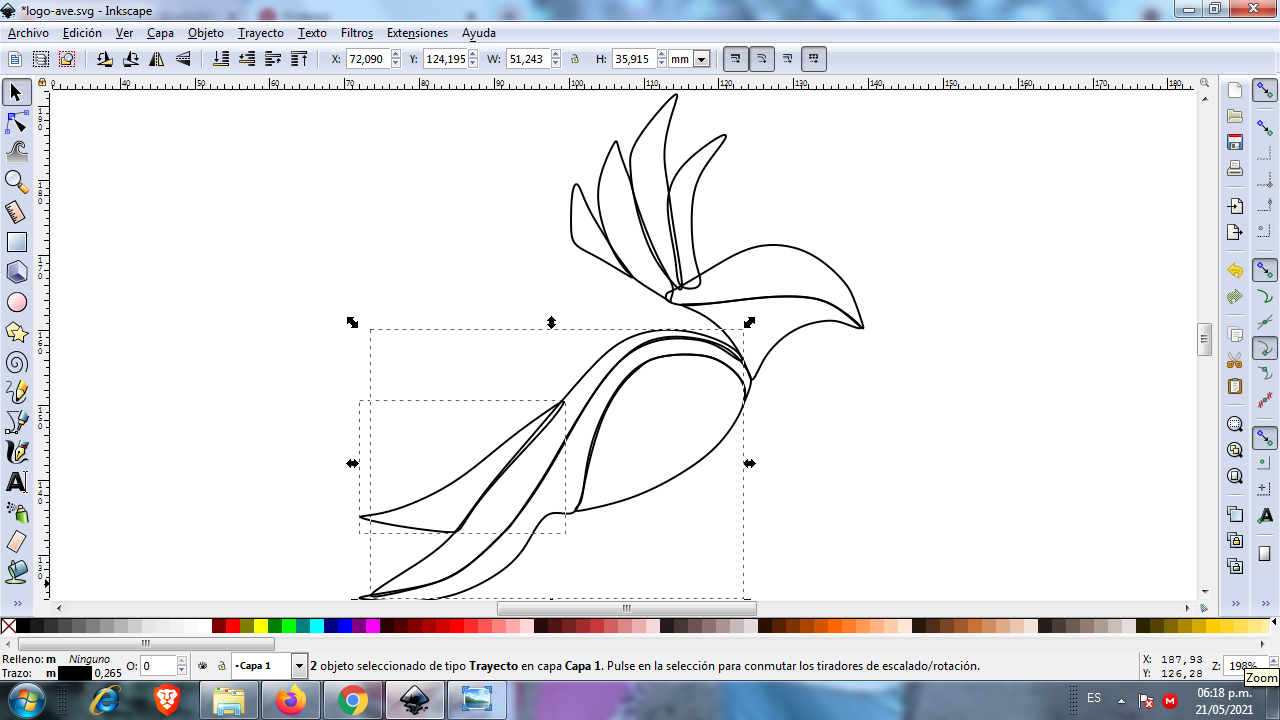Select the Rectangle tool
The height and width of the screenshot is (720, 1280).
16,242
